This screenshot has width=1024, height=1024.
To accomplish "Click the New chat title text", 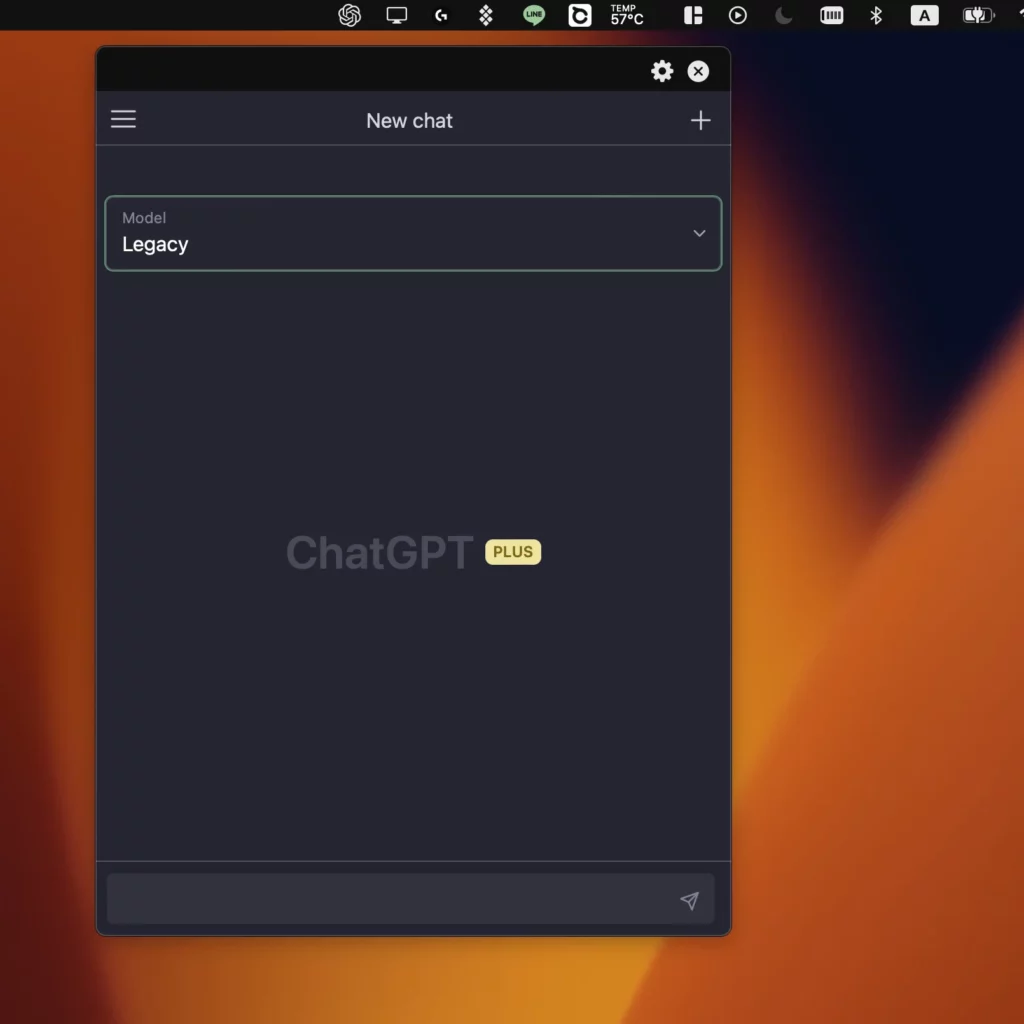I will click(x=409, y=121).
